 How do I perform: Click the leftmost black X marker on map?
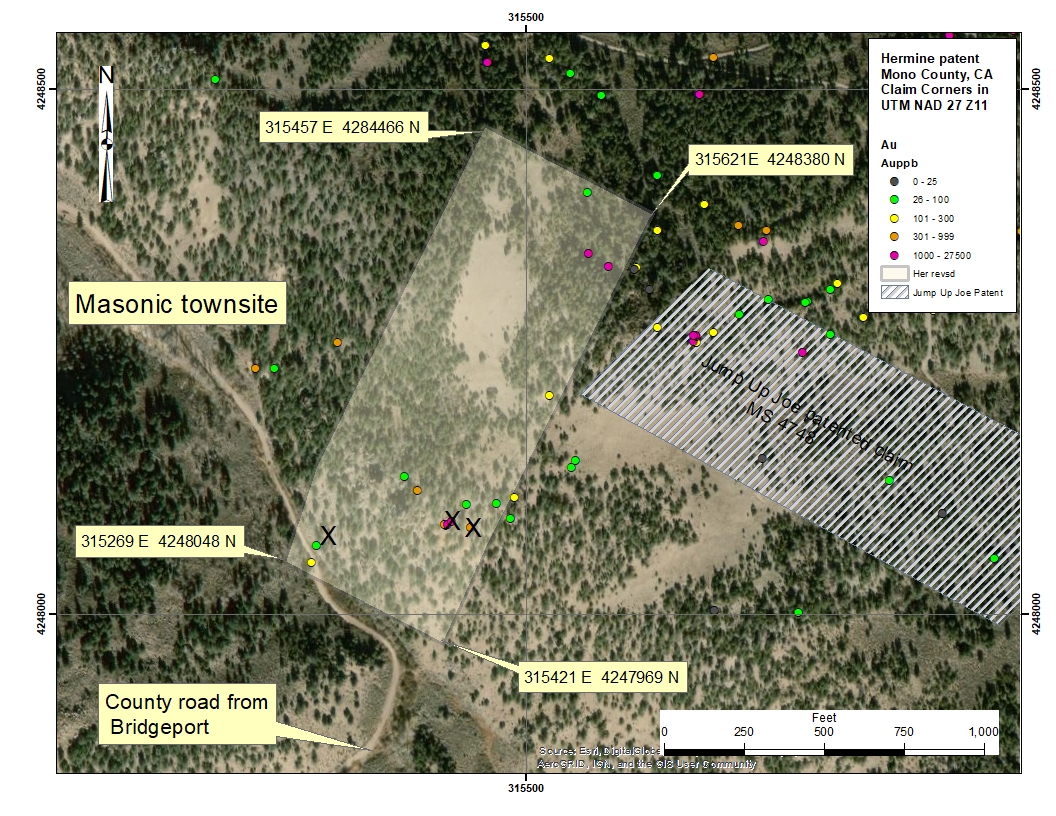pyautogui.click(x=327, y=536)
